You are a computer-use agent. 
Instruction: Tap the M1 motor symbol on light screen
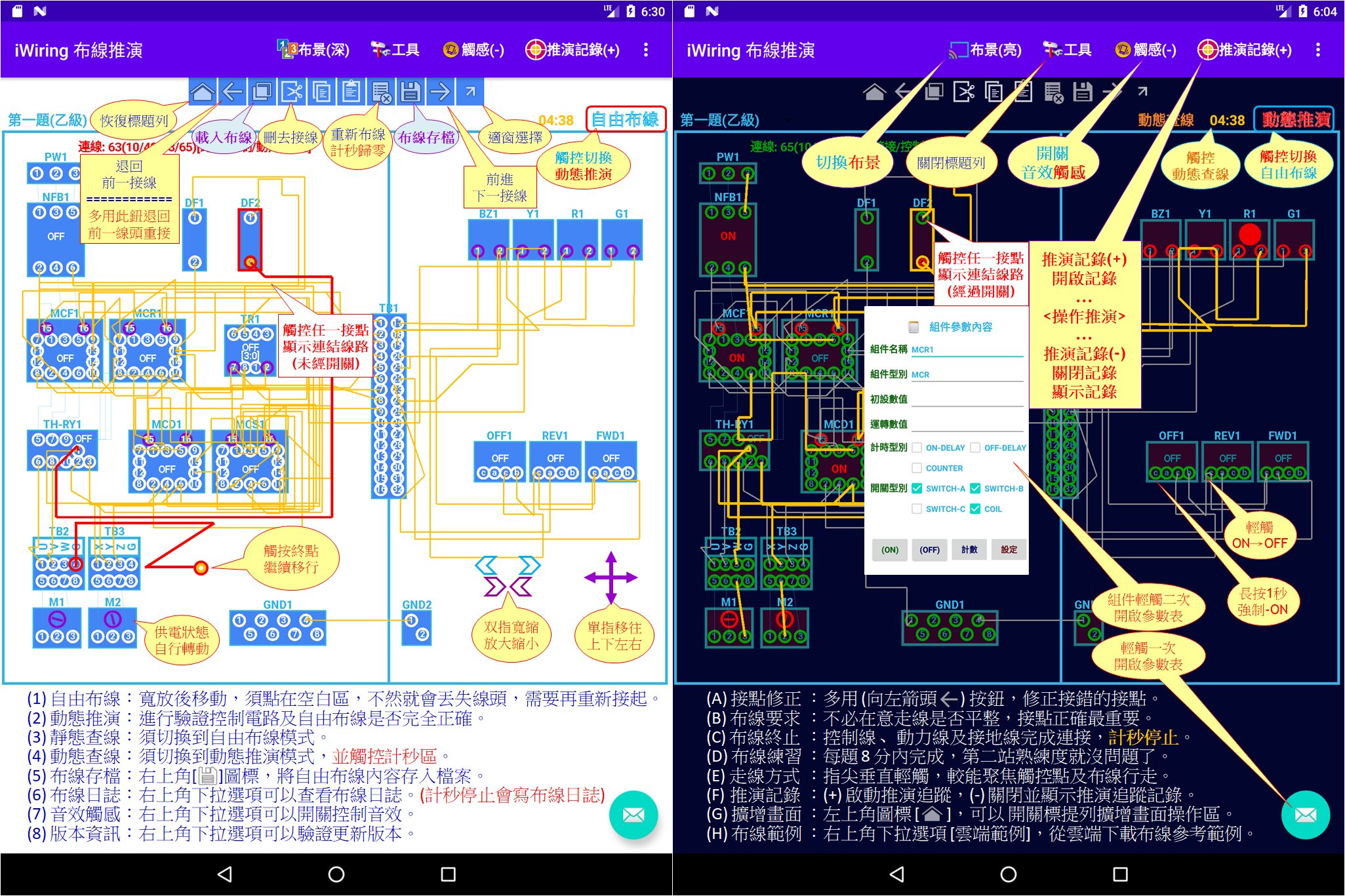[x=57, y=619]
